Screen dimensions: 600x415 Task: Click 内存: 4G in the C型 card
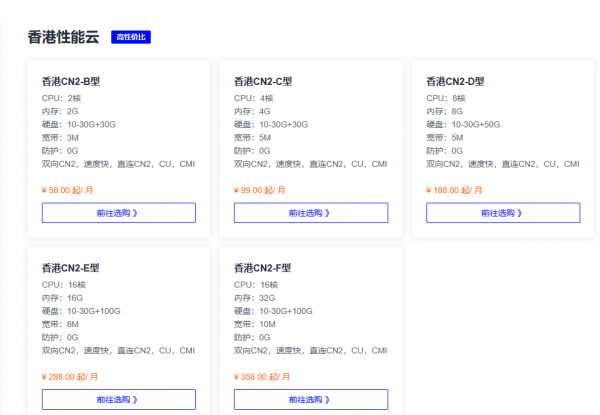252,111
